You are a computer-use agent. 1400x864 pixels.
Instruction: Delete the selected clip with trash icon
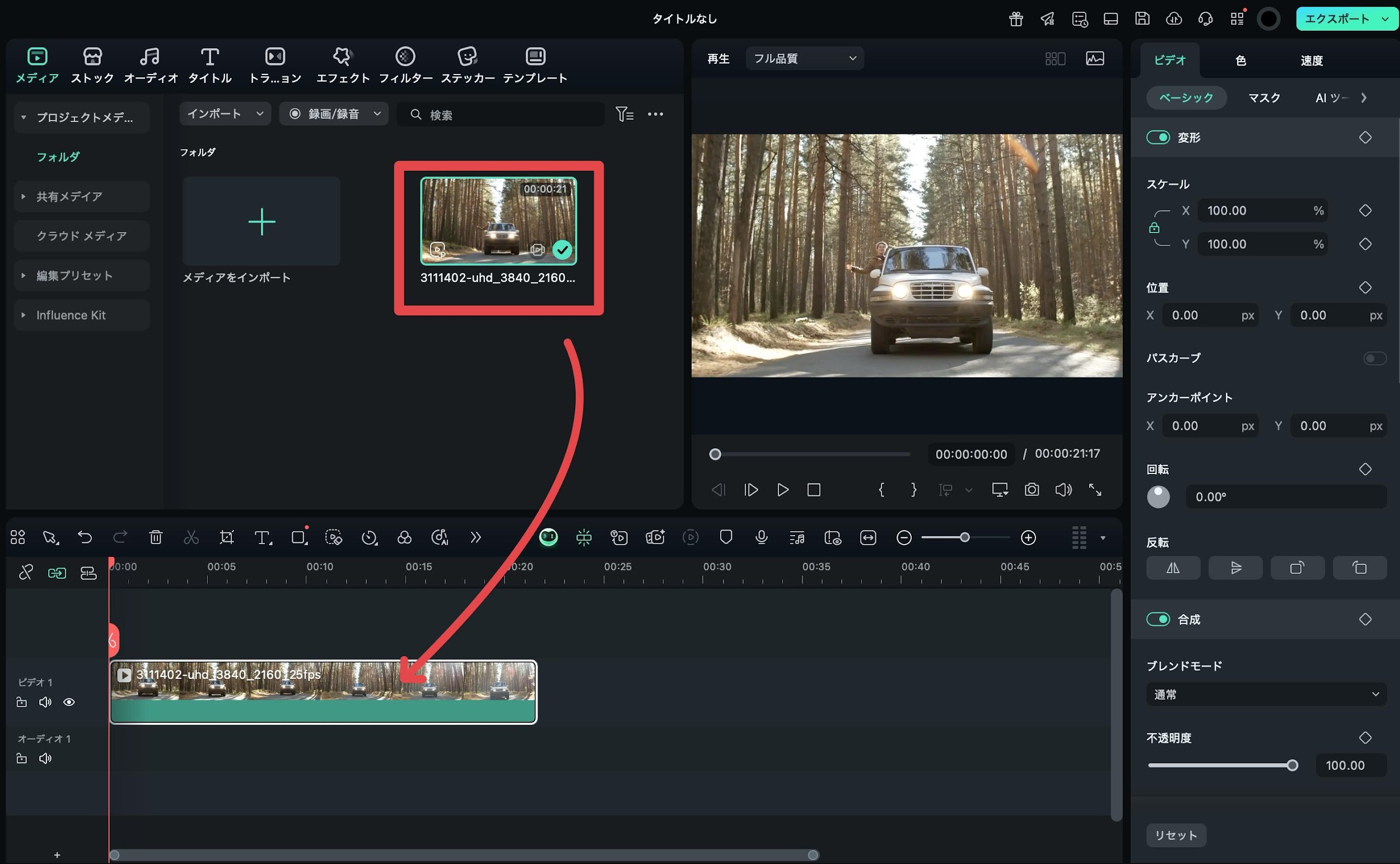click(155, 537)
